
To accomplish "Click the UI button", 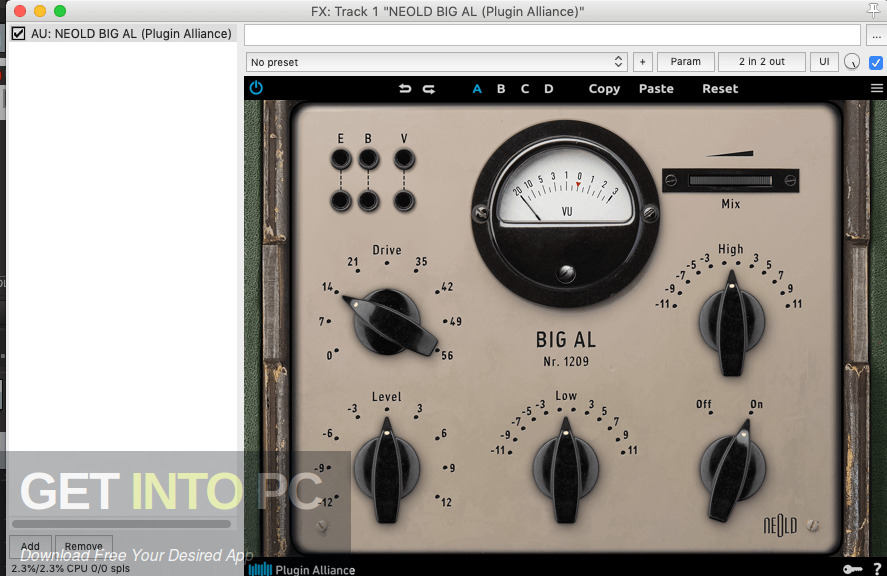I will 824,62.
